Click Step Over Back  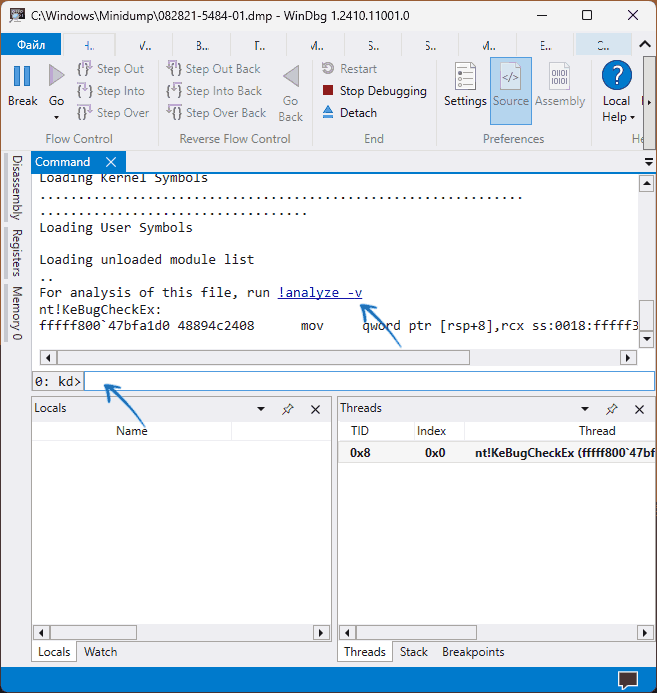point(216,113)
